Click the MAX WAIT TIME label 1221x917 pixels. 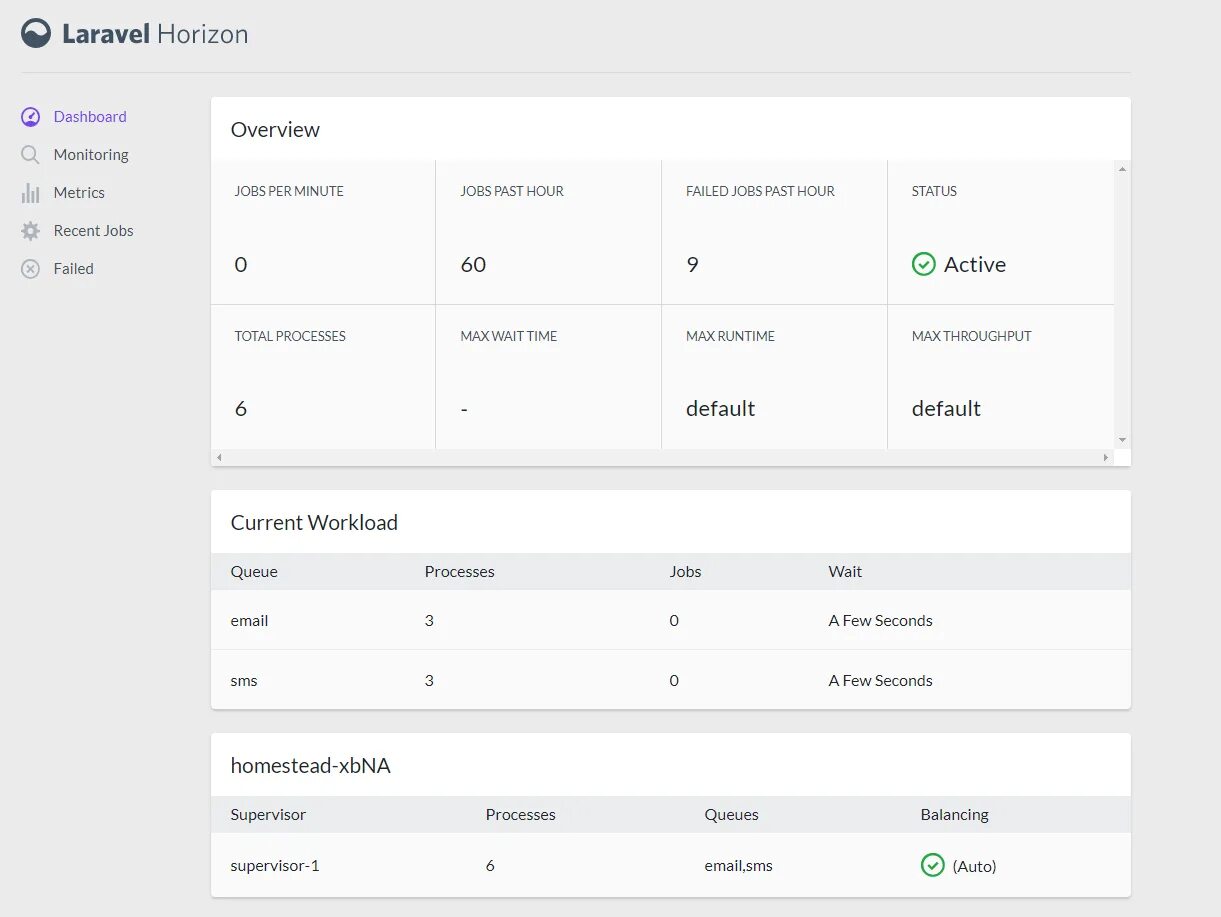[x=509, y=336]
